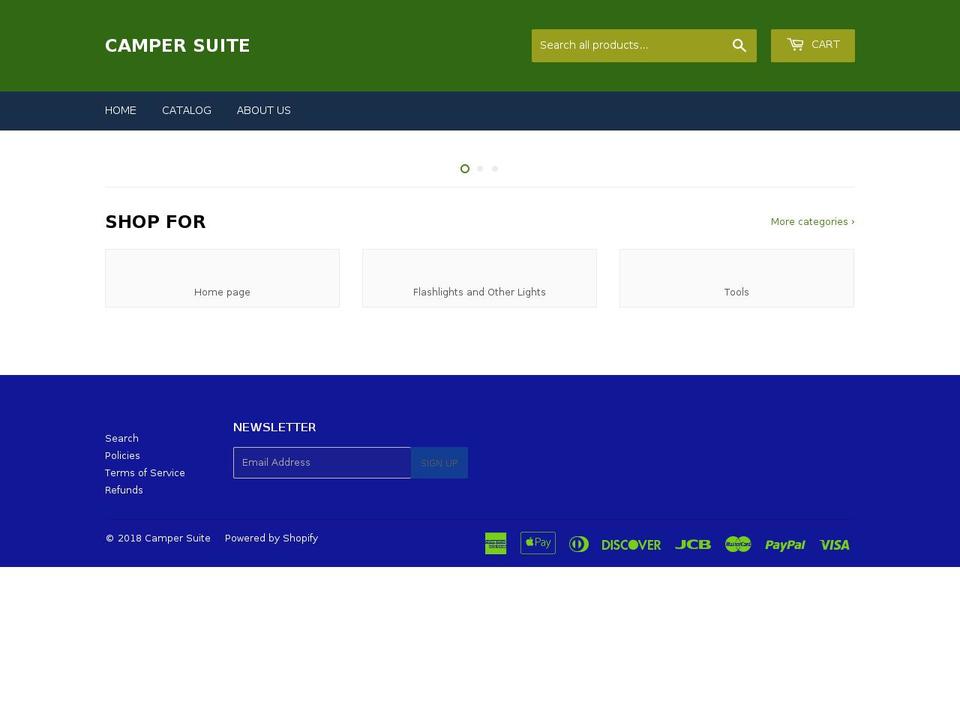Click the American Express payment icon
Viewport: 960px width, 720px height.
[496, 544]
